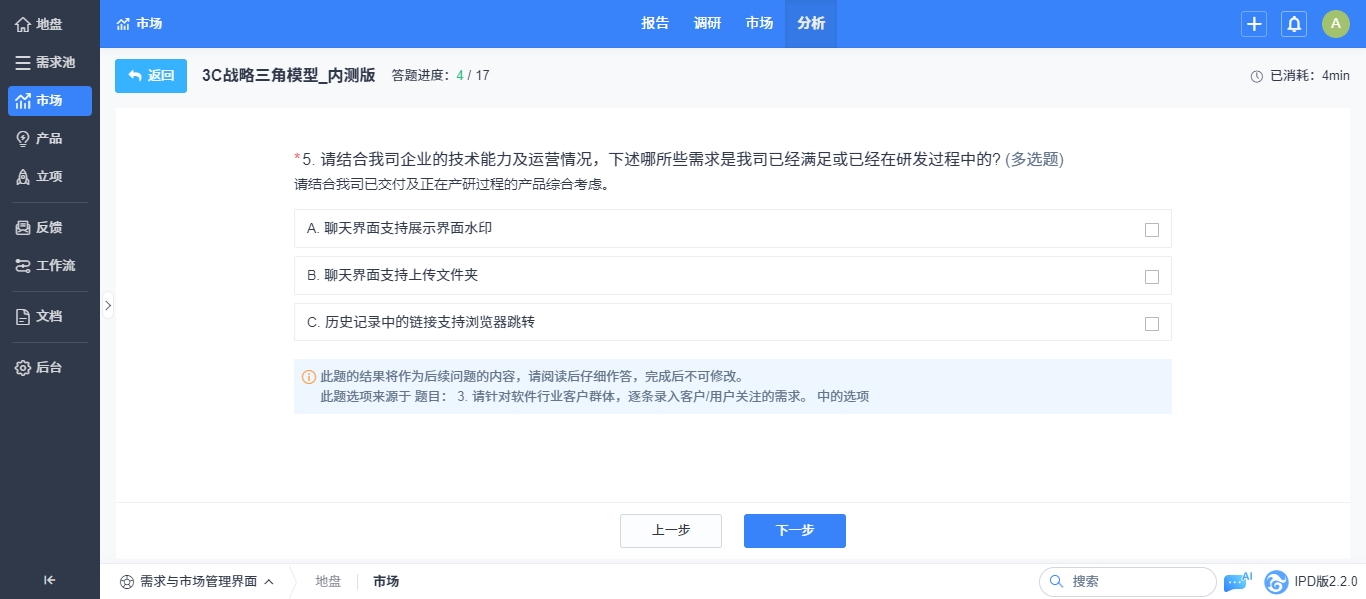Viewport: 1366px width, 599px height.
Task: Click 市场 in the bottom breadcrumb
Action: point(386,581)
